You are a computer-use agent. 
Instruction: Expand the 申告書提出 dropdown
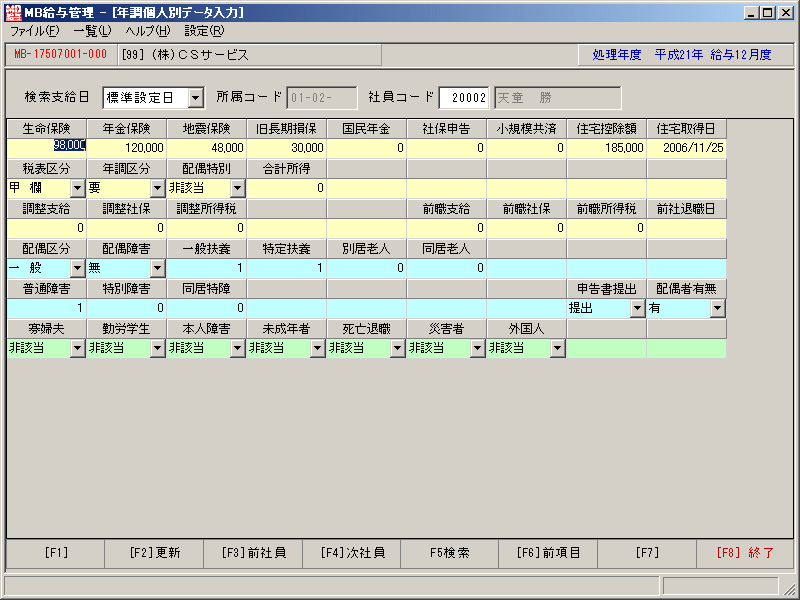[638, 308]
